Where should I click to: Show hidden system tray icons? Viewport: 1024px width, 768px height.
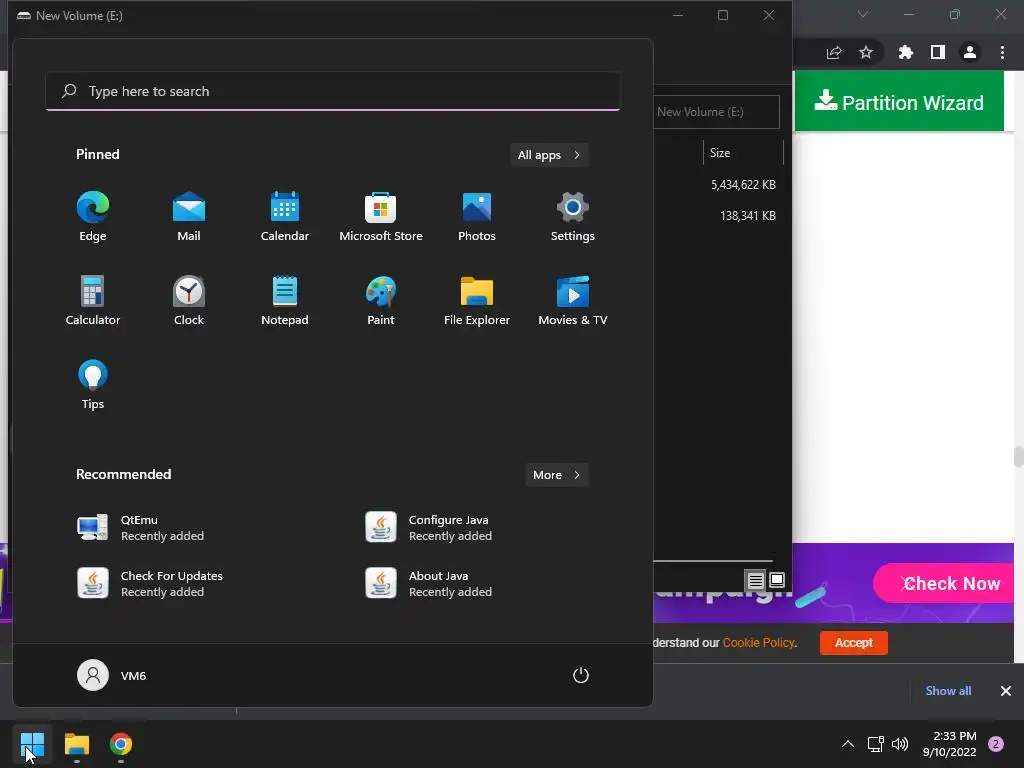tap(848, 744)
